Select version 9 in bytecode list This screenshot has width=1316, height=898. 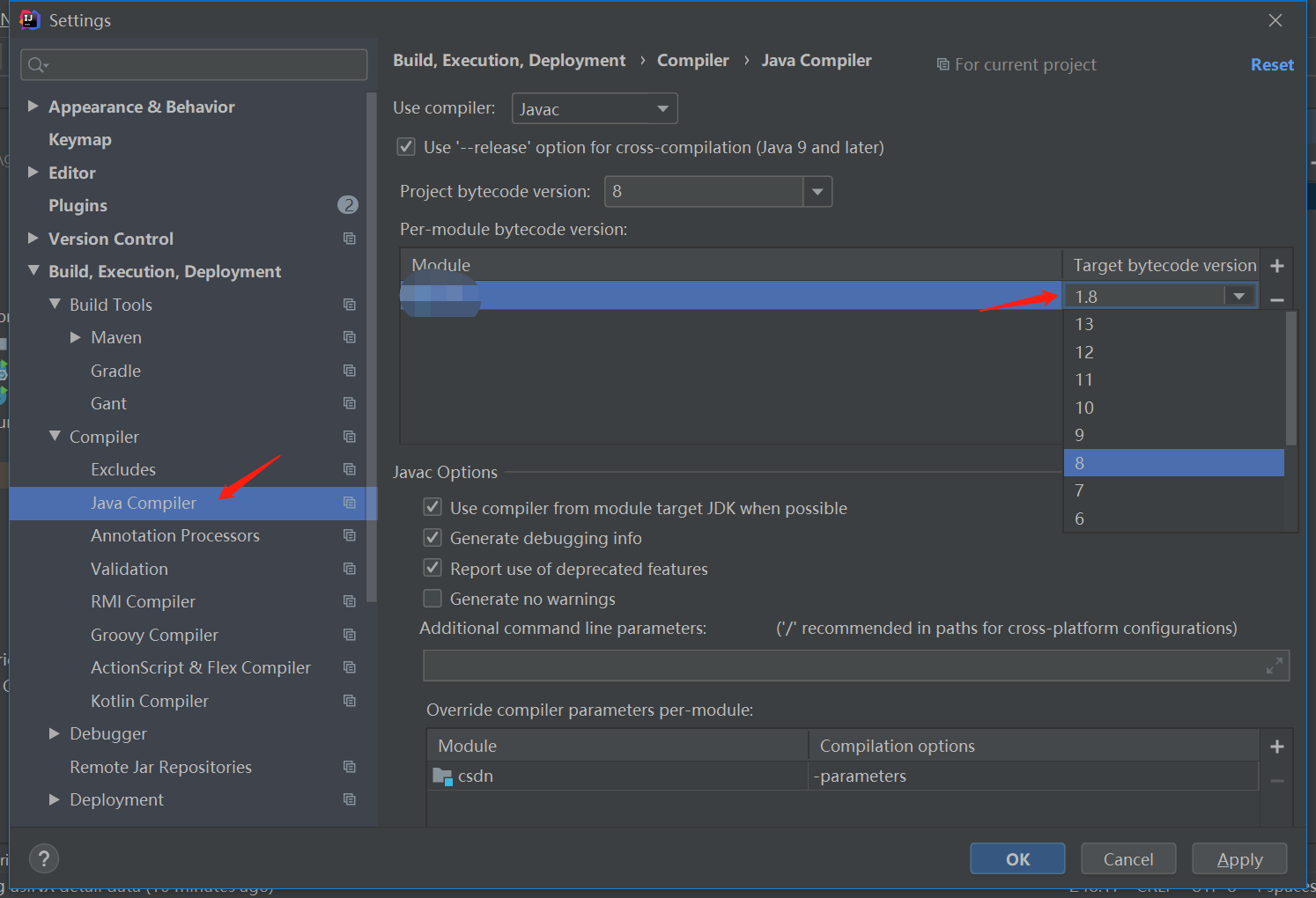1174,435
